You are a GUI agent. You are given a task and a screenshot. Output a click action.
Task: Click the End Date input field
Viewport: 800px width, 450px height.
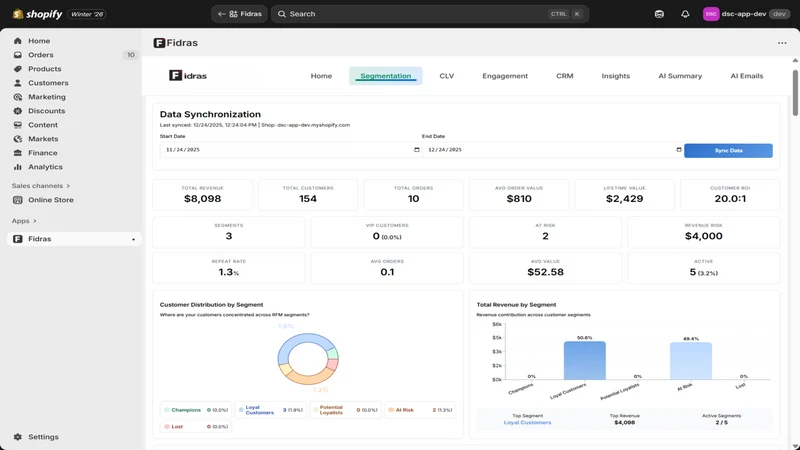(553, 149)
